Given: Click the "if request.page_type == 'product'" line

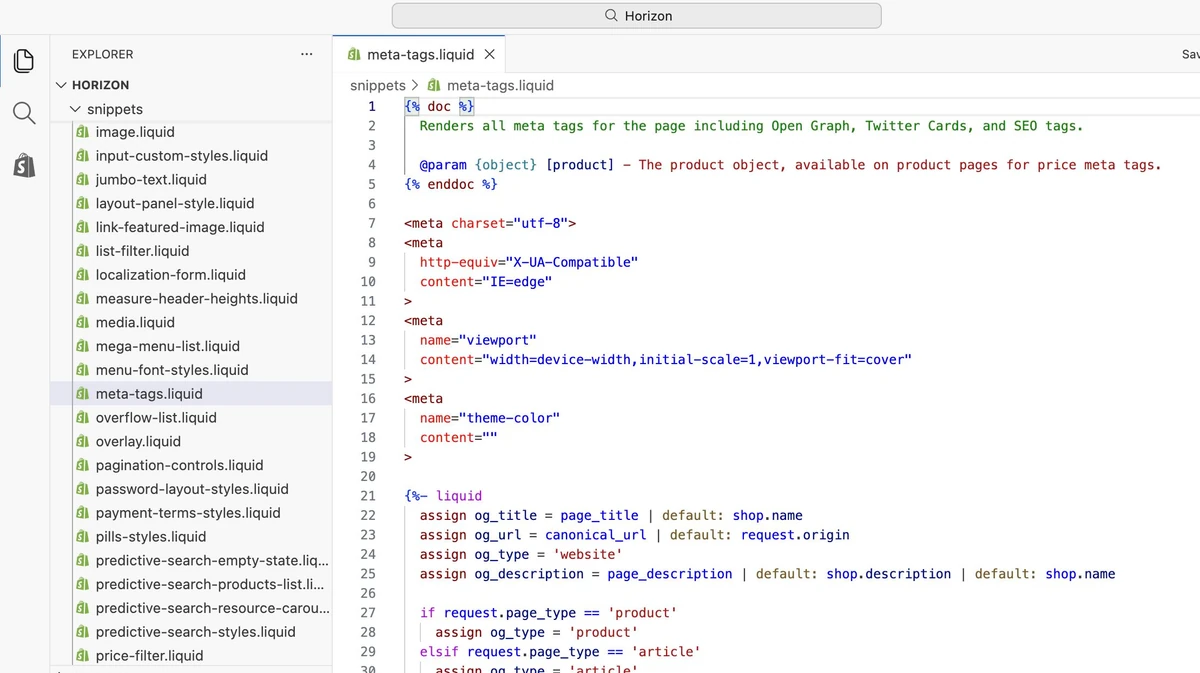Looking at the screenshot, I should coord(548,613).
